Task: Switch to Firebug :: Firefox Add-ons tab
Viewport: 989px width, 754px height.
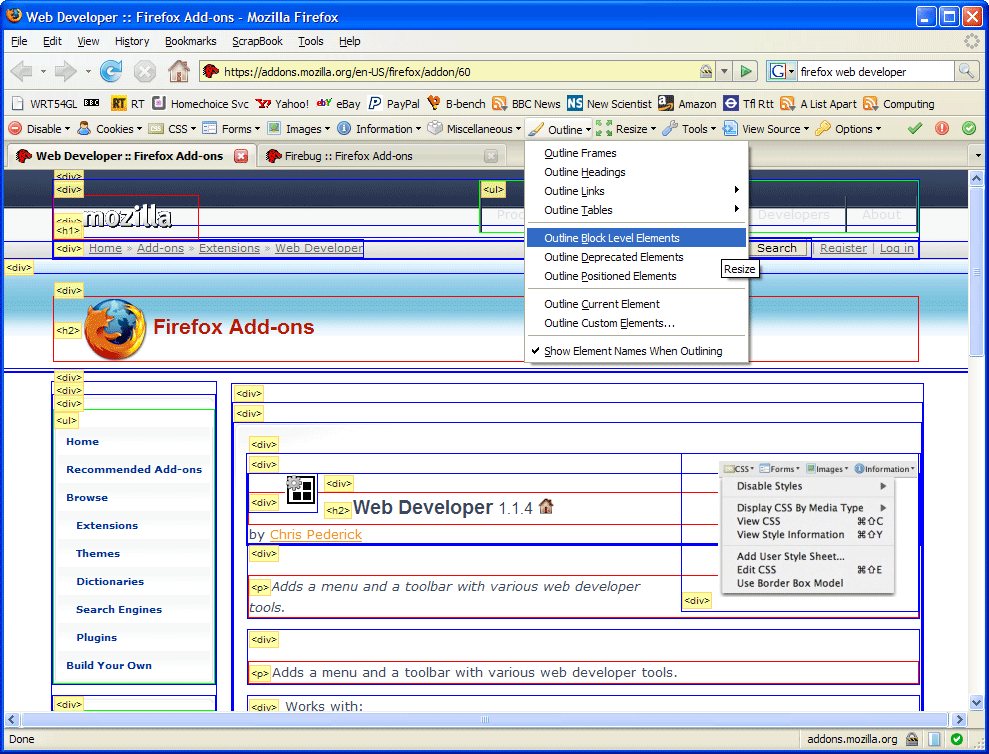Action: coord(348,156)
